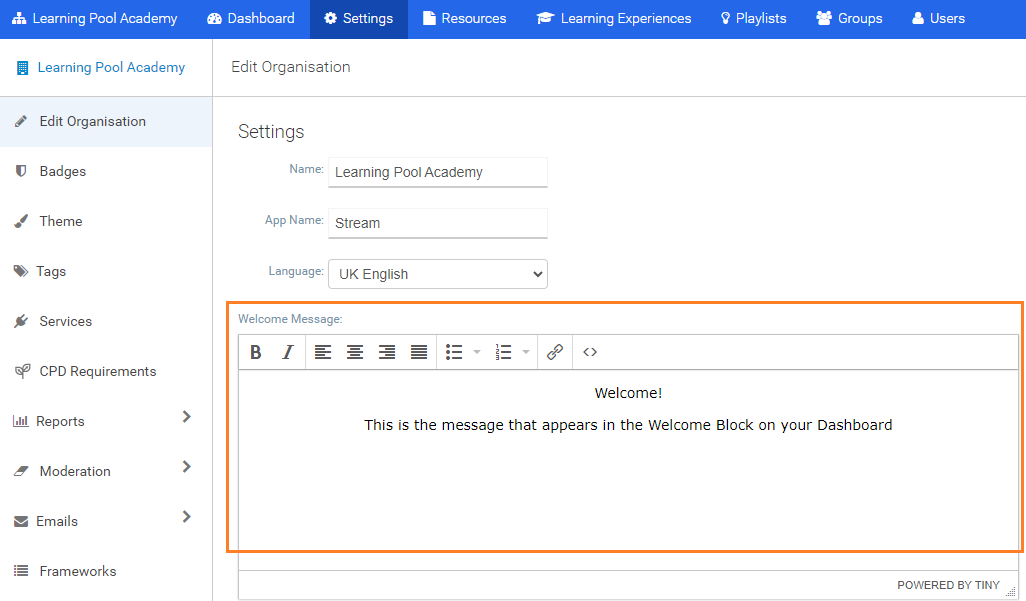Viewport: 1026px width, 601px height.
Task: Toggle bold formatting in Welcome Message editor
Action: [256, 352]
